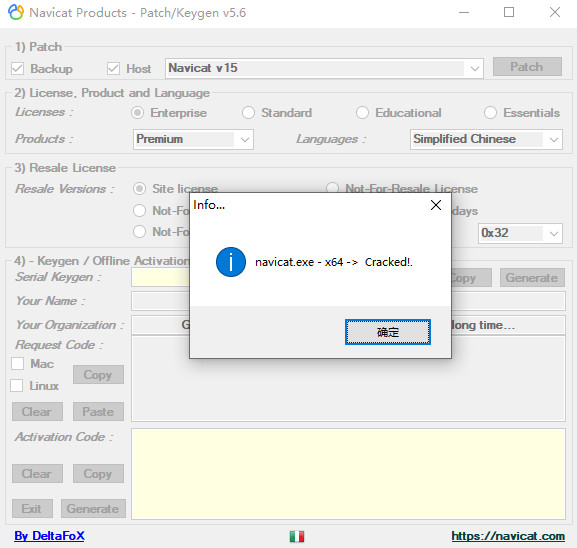Click into the Request Code text area
The height and width of the screenshot is (548, 577).
tap(348, 379)
